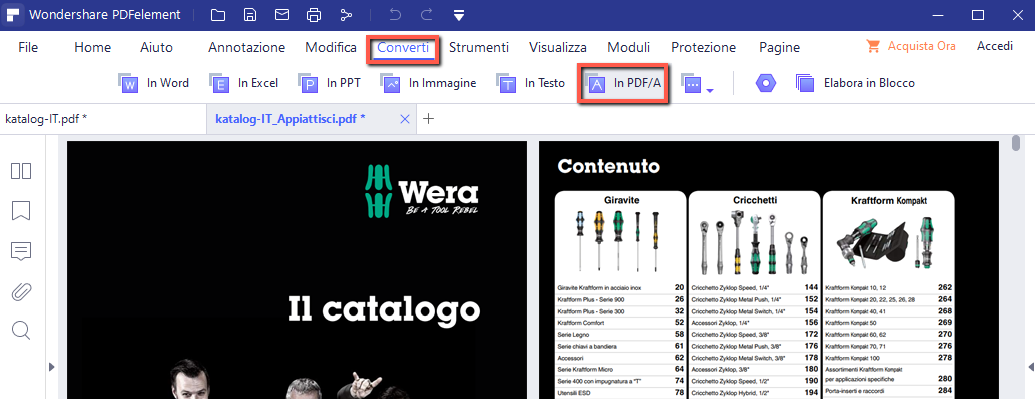Show the comments panel icon
The image size is (1035, 399).
[21, 251]
